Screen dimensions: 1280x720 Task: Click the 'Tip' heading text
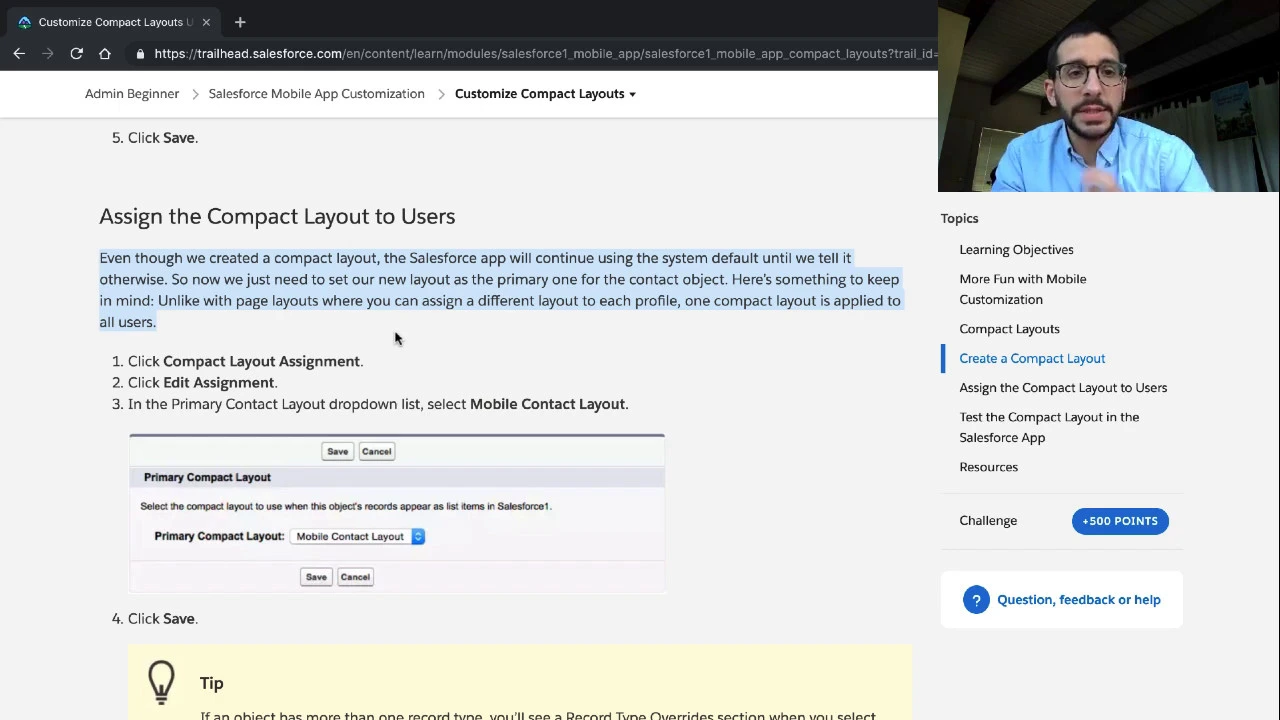click(x=211, y=683)
